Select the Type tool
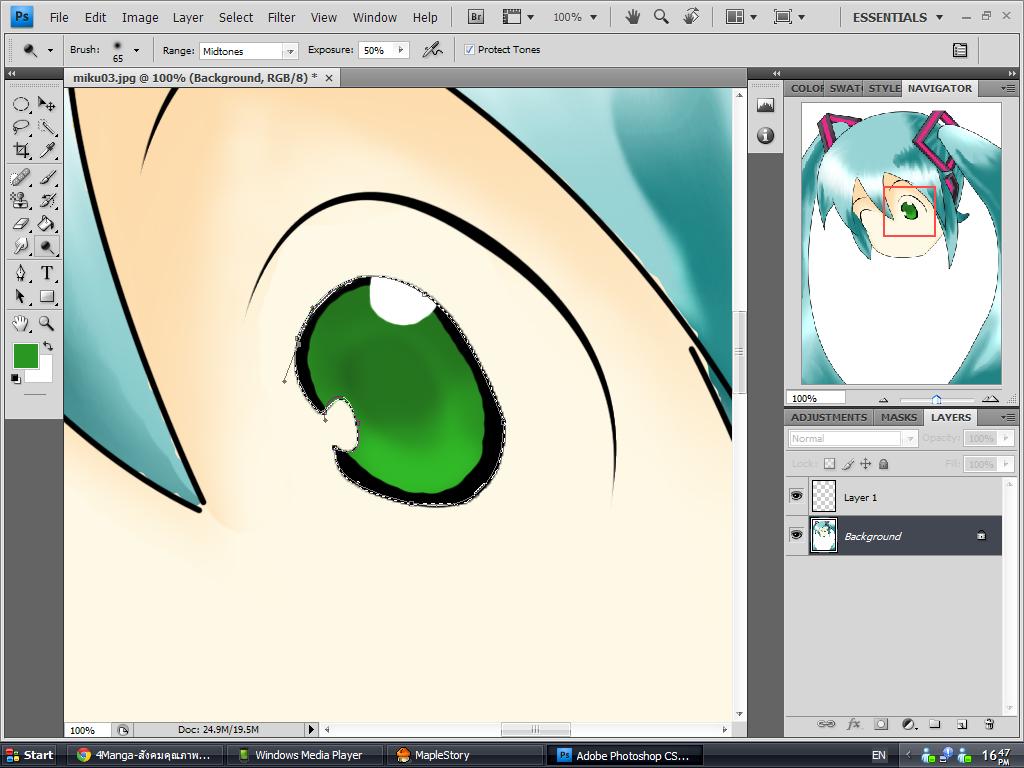Image resolution: width=1024 pixels, height=768 pixels. (46, 273)
